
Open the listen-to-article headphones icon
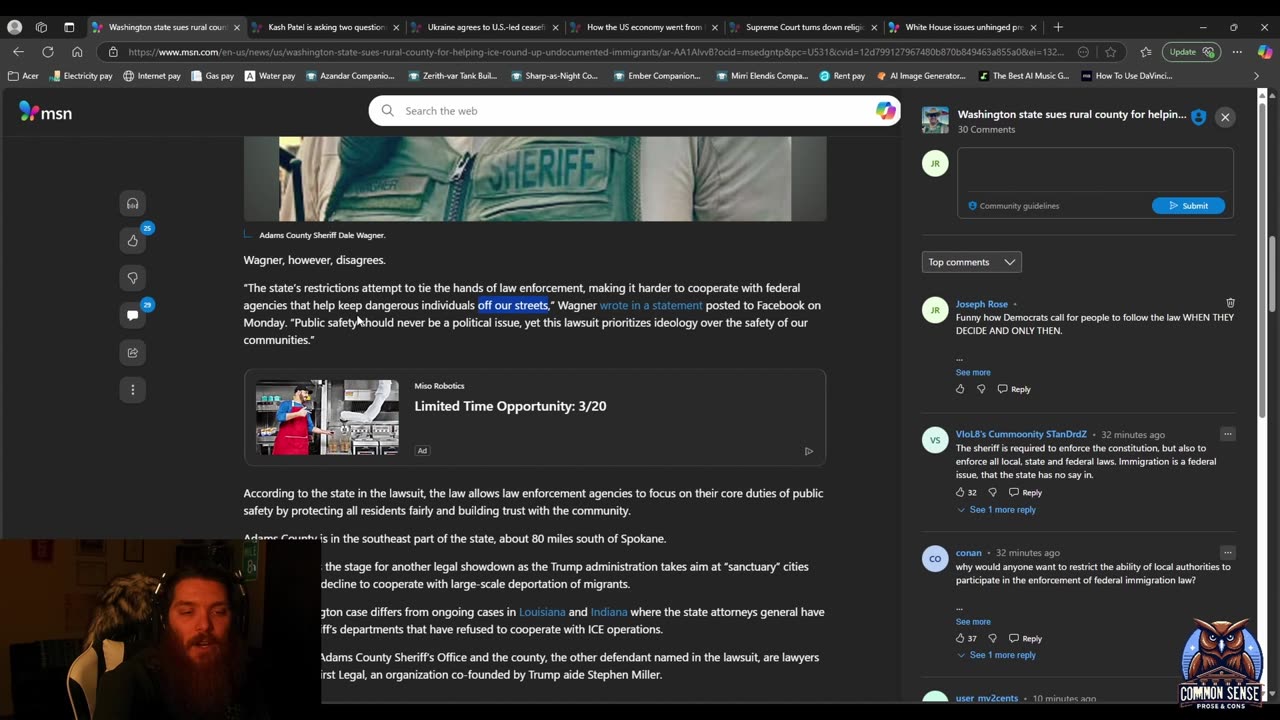(x=132, y=204)
